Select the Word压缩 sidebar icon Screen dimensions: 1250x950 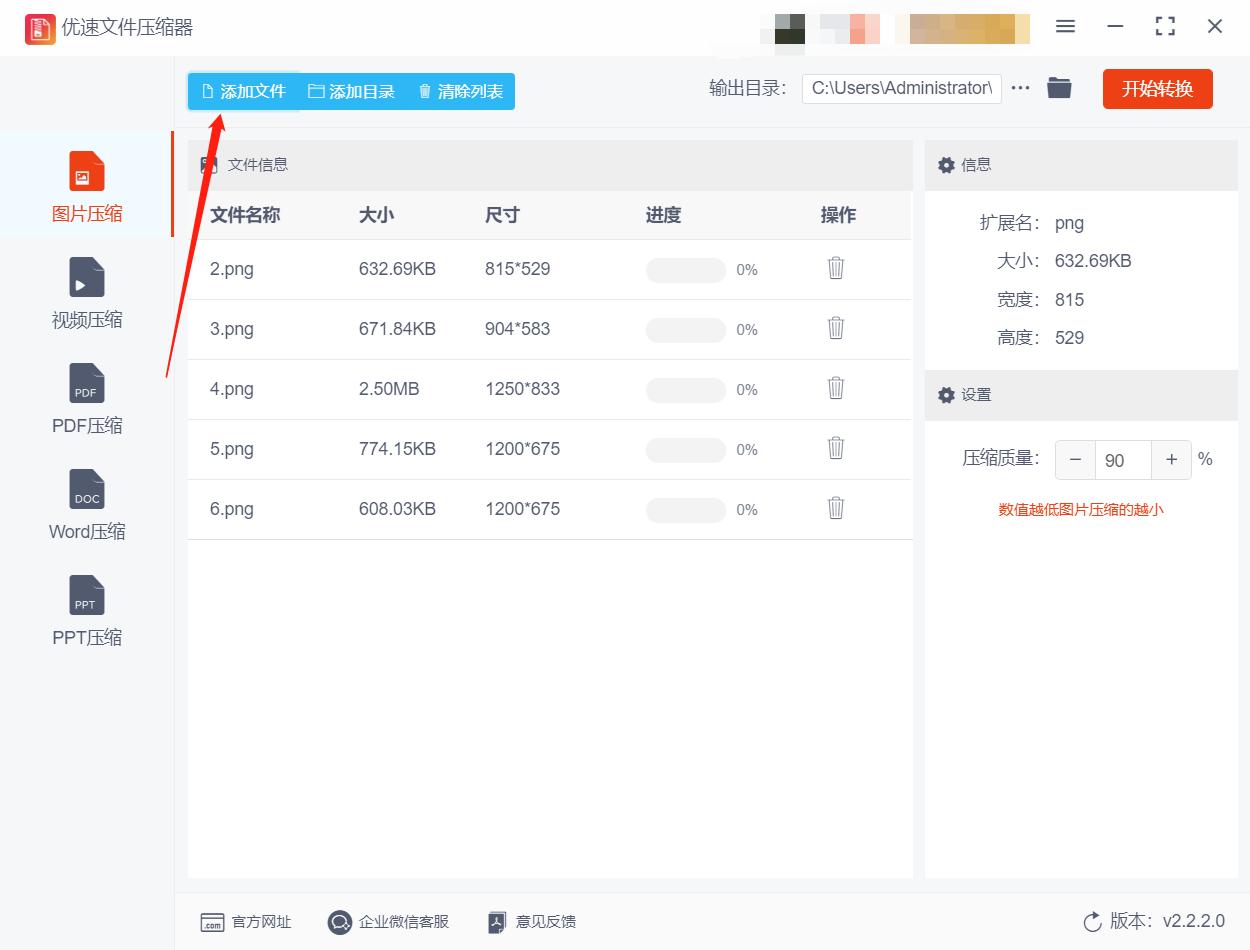click(x=86, y=502)
